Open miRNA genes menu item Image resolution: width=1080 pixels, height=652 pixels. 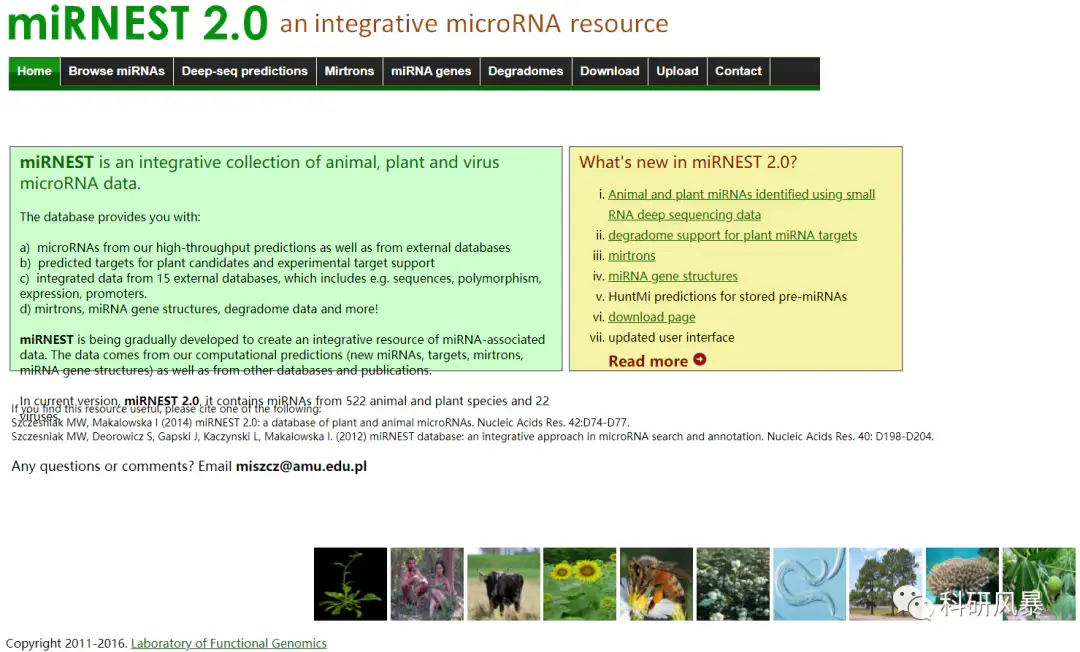431,72
